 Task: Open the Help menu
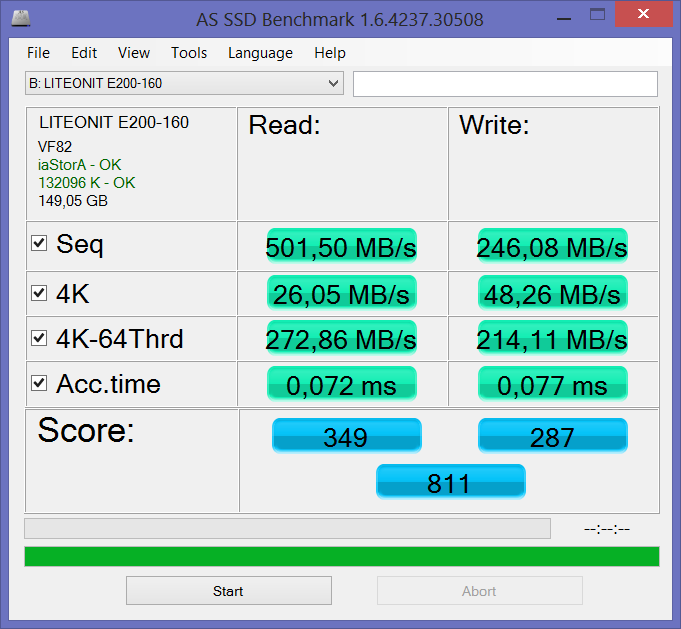(x=329, y=53)
